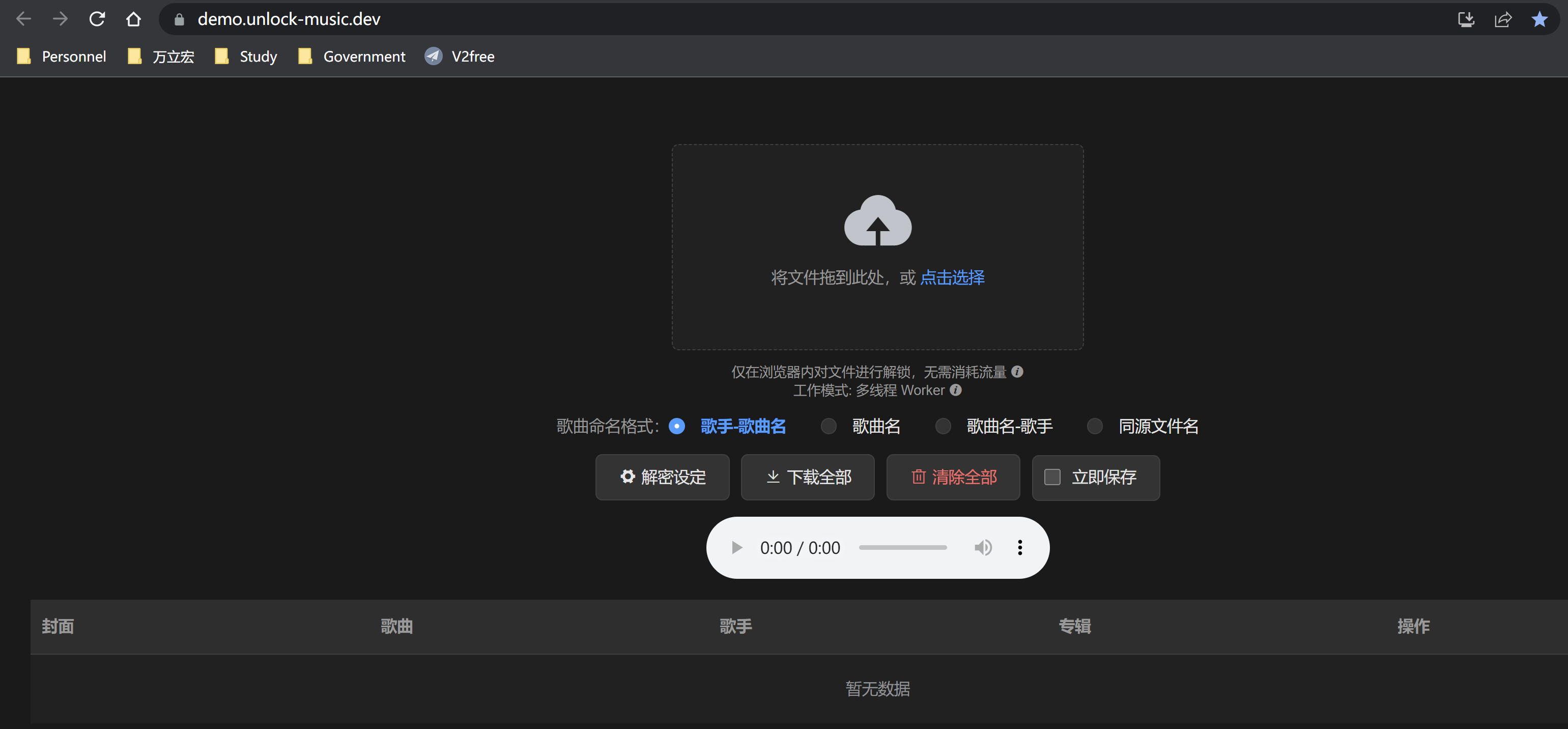Click the browser home icon
The width and height of the screenshot is (1568, 729).
pos(133,19)
